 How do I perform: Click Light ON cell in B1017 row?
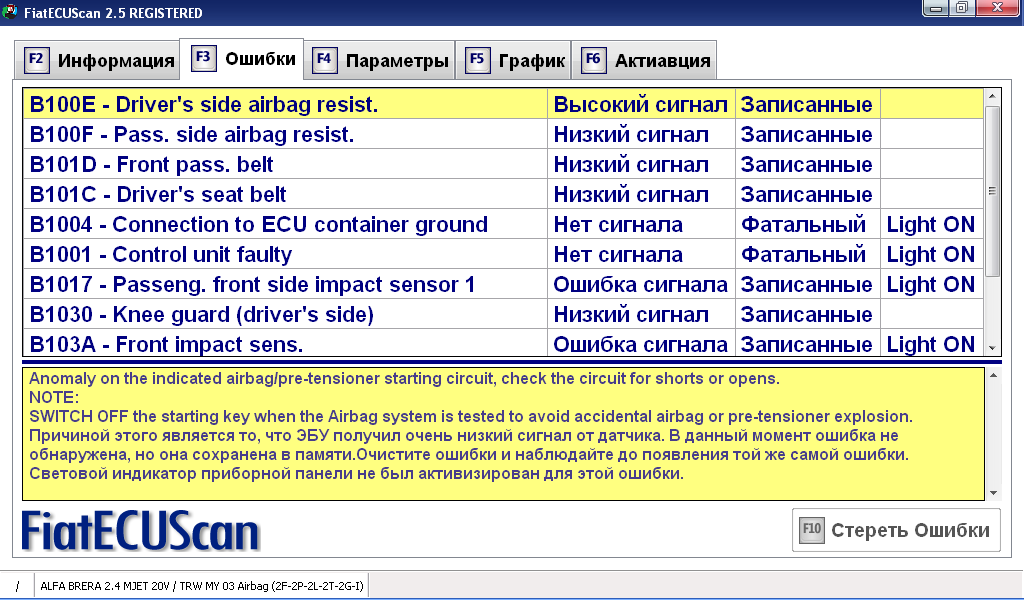(931, 285)
